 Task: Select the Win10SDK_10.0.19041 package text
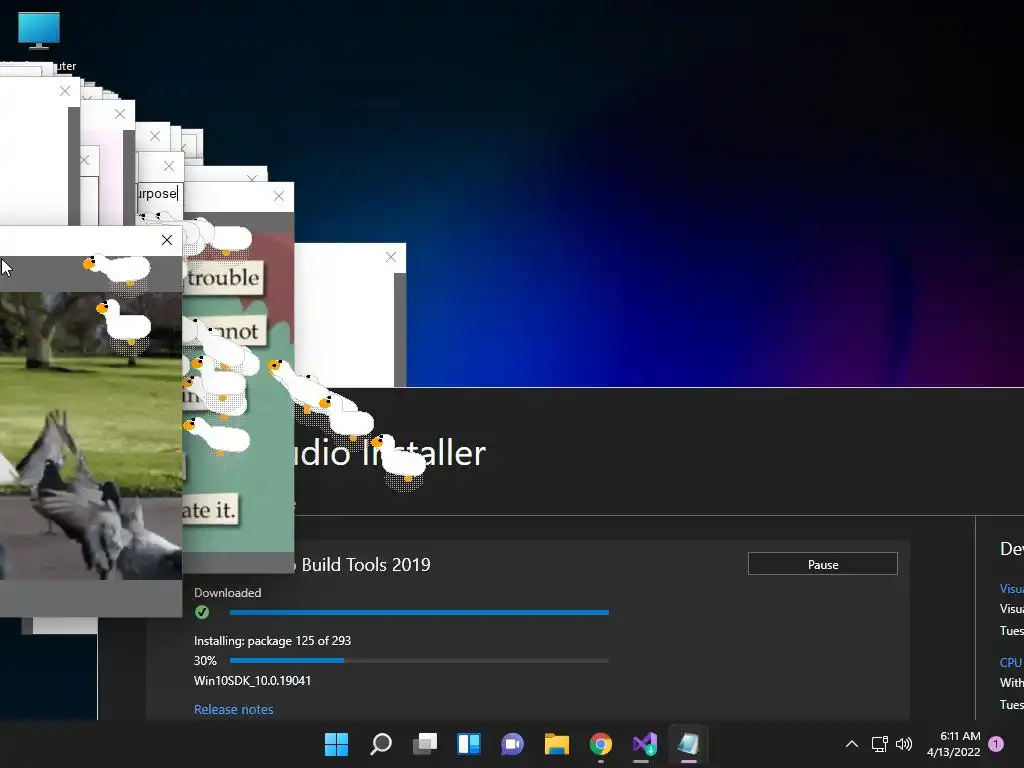[252, 680]
